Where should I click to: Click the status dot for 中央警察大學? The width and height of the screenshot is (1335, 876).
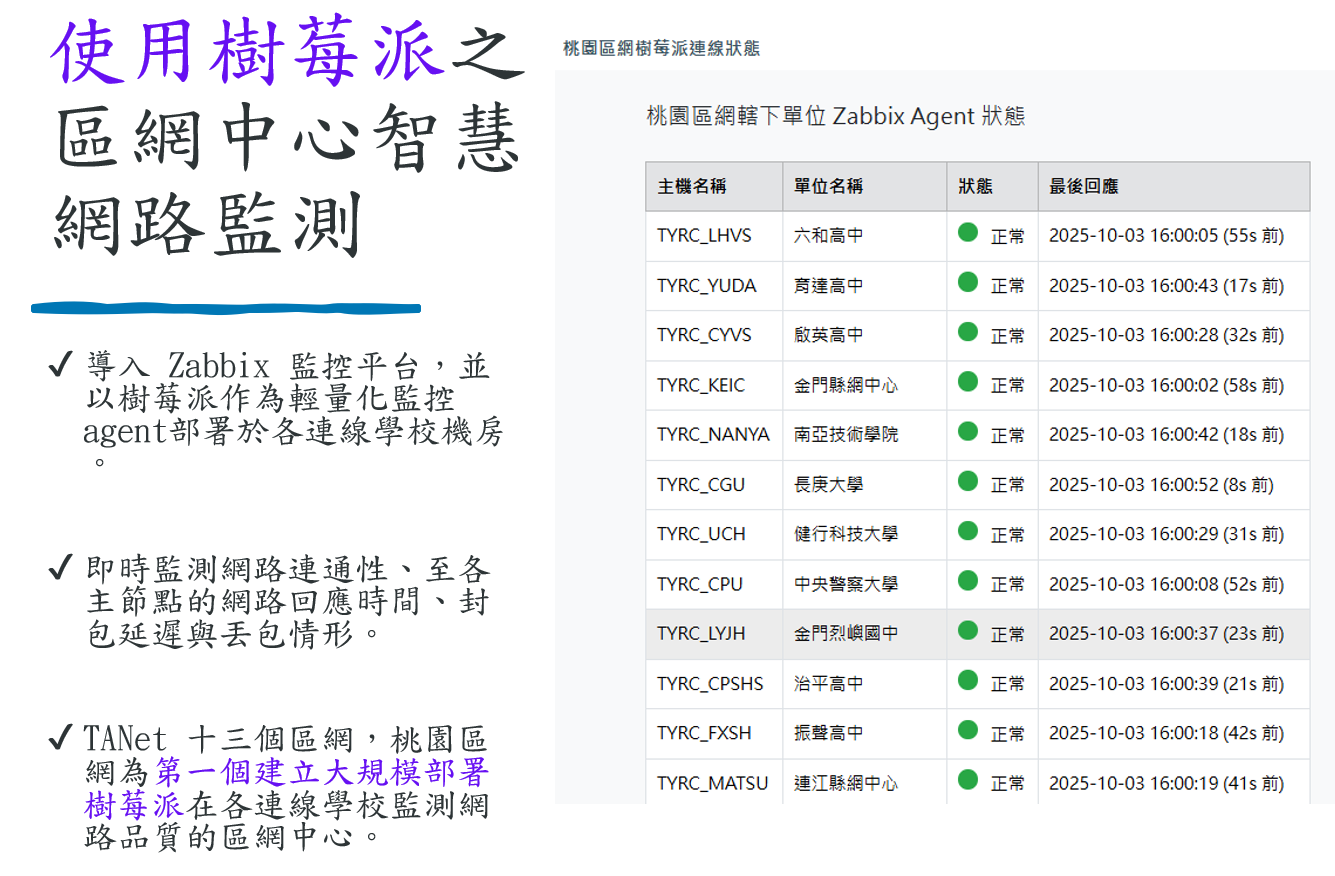click(967, 581)
